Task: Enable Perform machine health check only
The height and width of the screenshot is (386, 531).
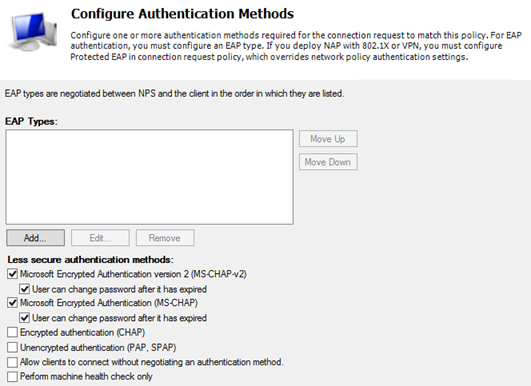Action: click(13, 376)
